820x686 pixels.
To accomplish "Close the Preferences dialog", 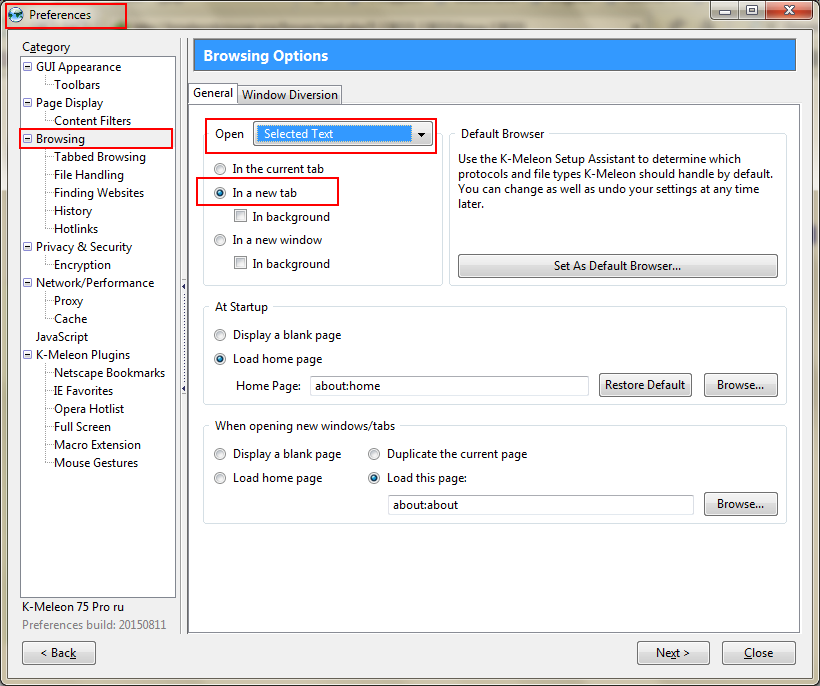I will coord(759,653).
